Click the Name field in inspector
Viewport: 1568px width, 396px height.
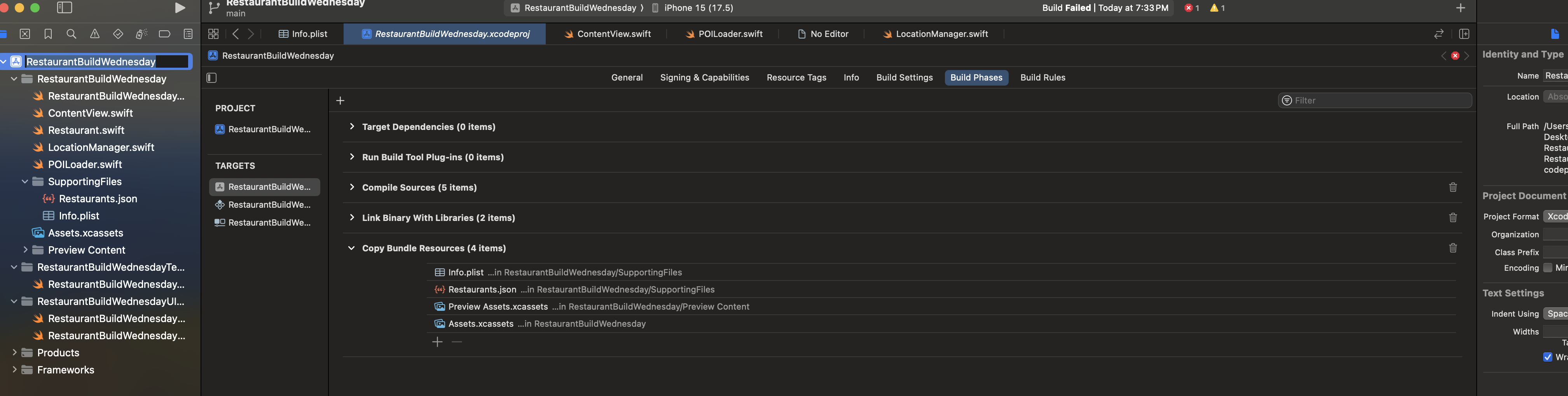tap(1555, 76)
